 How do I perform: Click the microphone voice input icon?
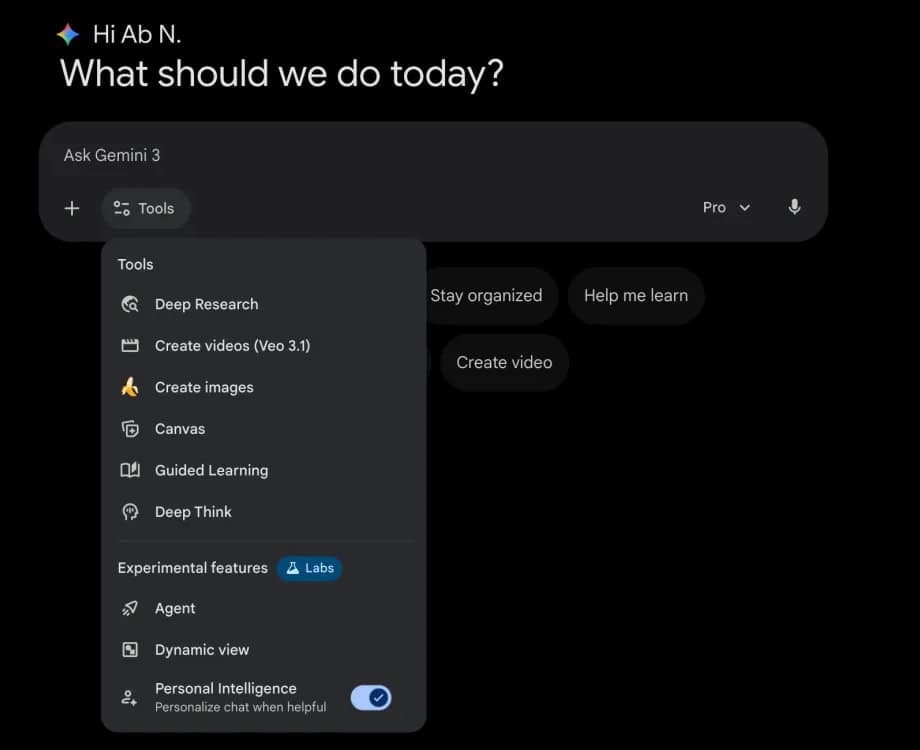tap(794, 207)
